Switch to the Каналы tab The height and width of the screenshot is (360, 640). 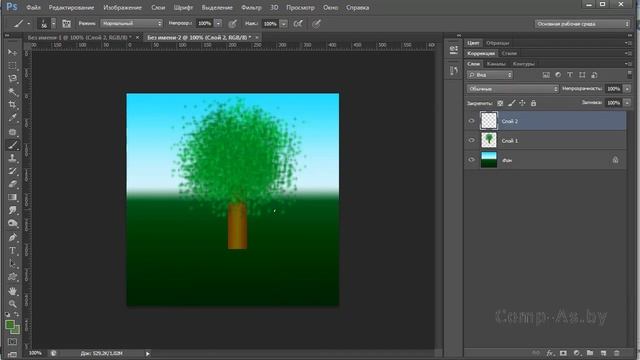pyautogui.click(x=496, y=64)
